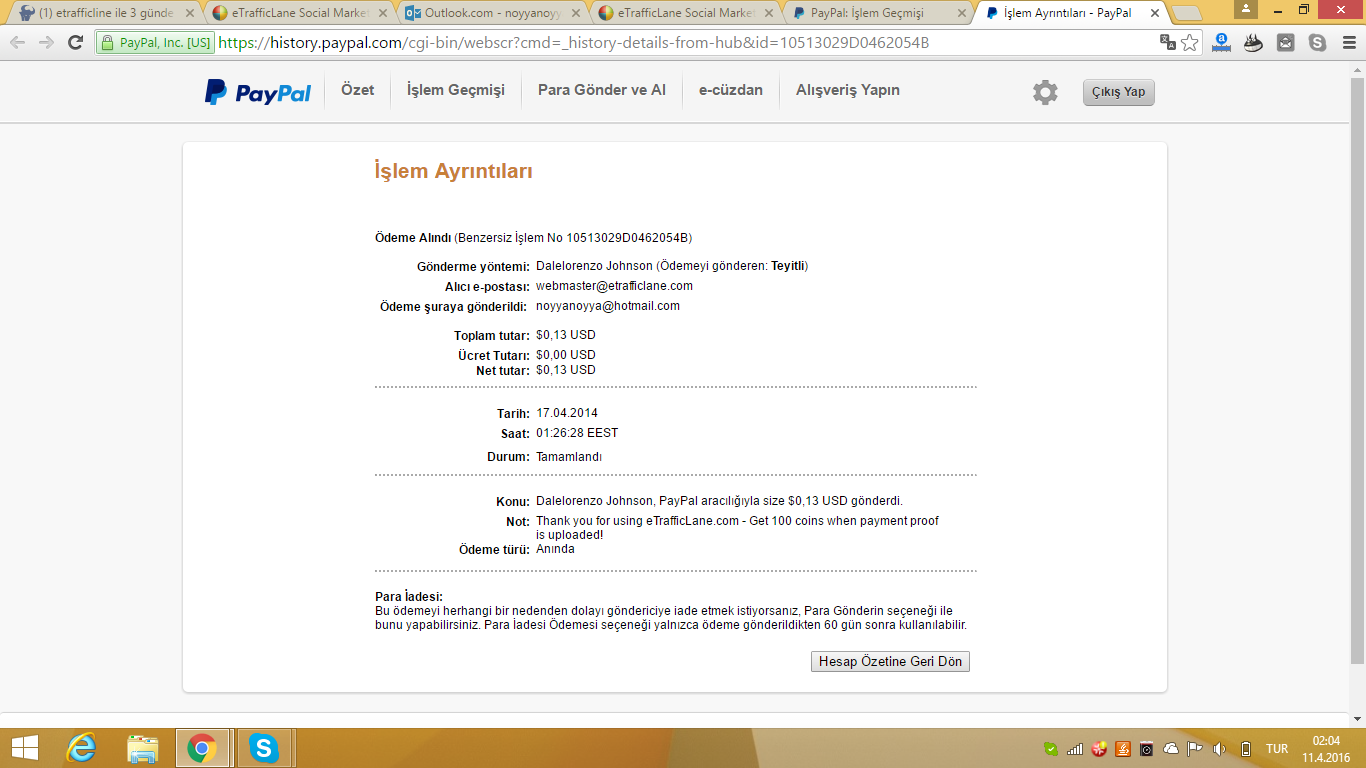Open the Özet menu item
Screen dimensions: 1366x768
[x=357, y=90]
